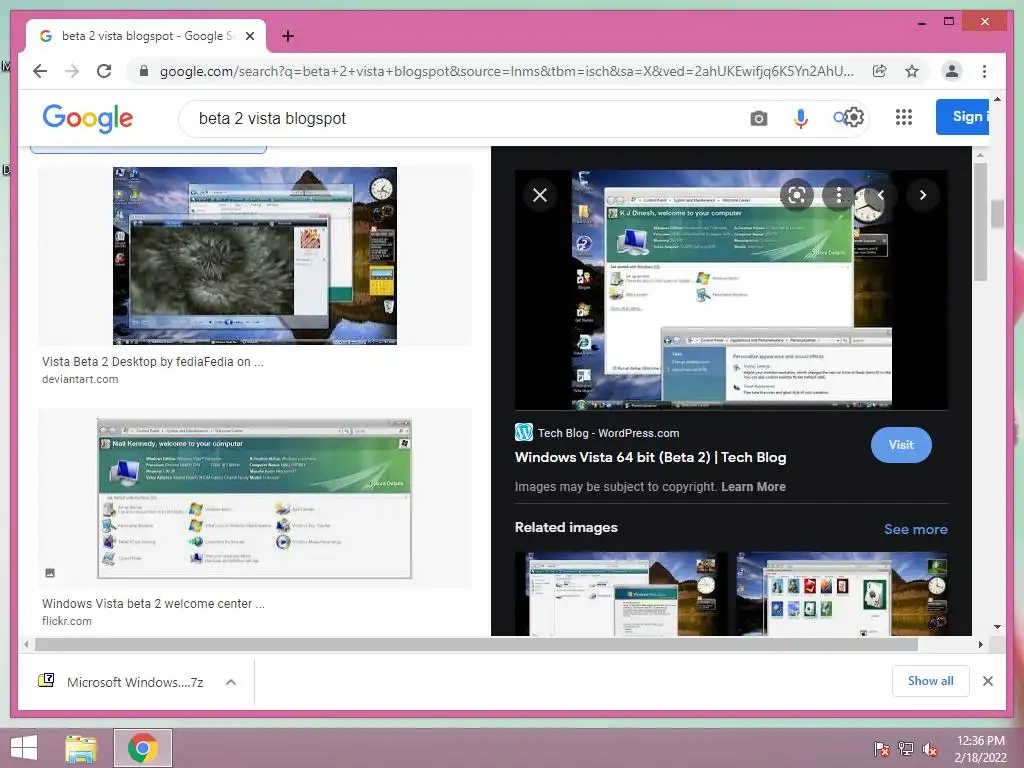This screenshot has width=1024, height=768.
Task: Open clock showing 12:36 PM
Action: tap(980, 749)
